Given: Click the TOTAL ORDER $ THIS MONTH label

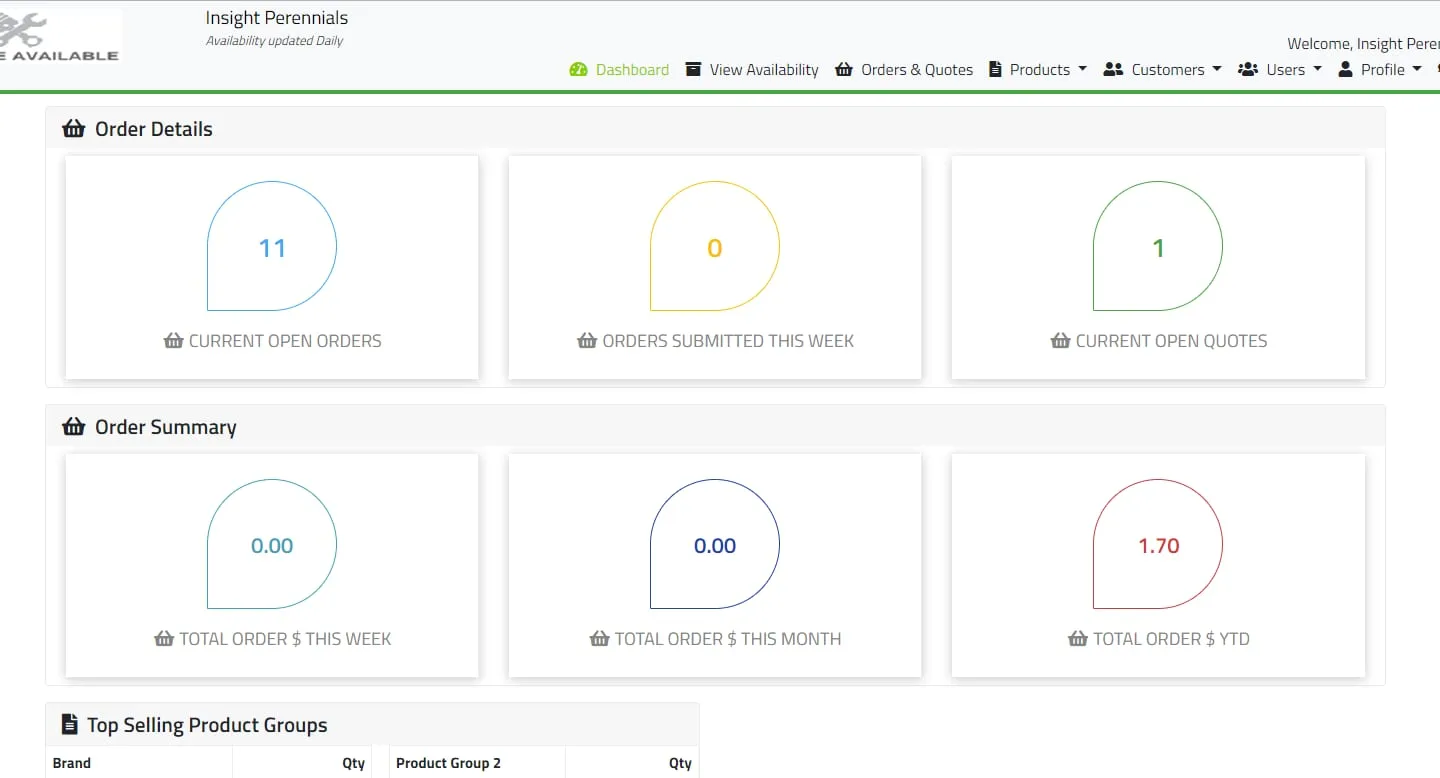Looking at the screenshot, I should coord(728,639).
